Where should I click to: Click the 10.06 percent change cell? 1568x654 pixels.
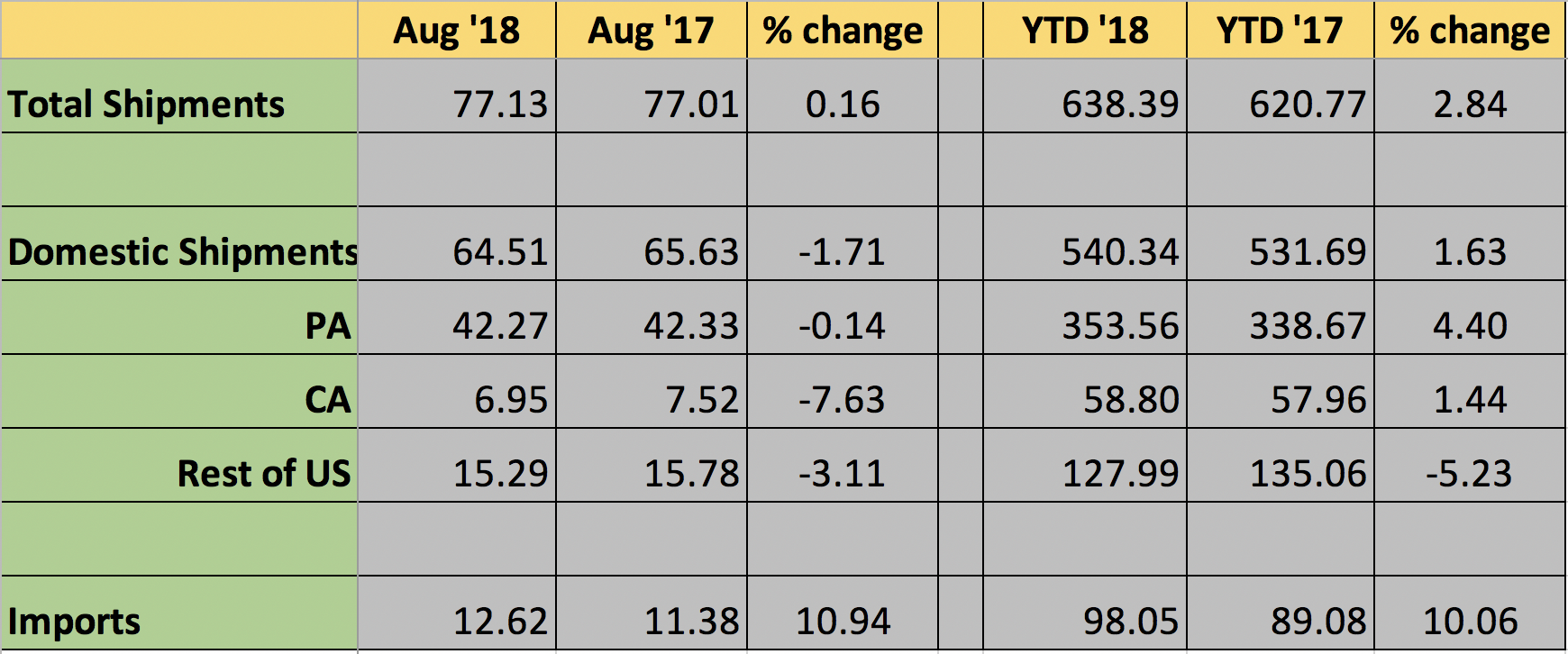pos(1470,621)
